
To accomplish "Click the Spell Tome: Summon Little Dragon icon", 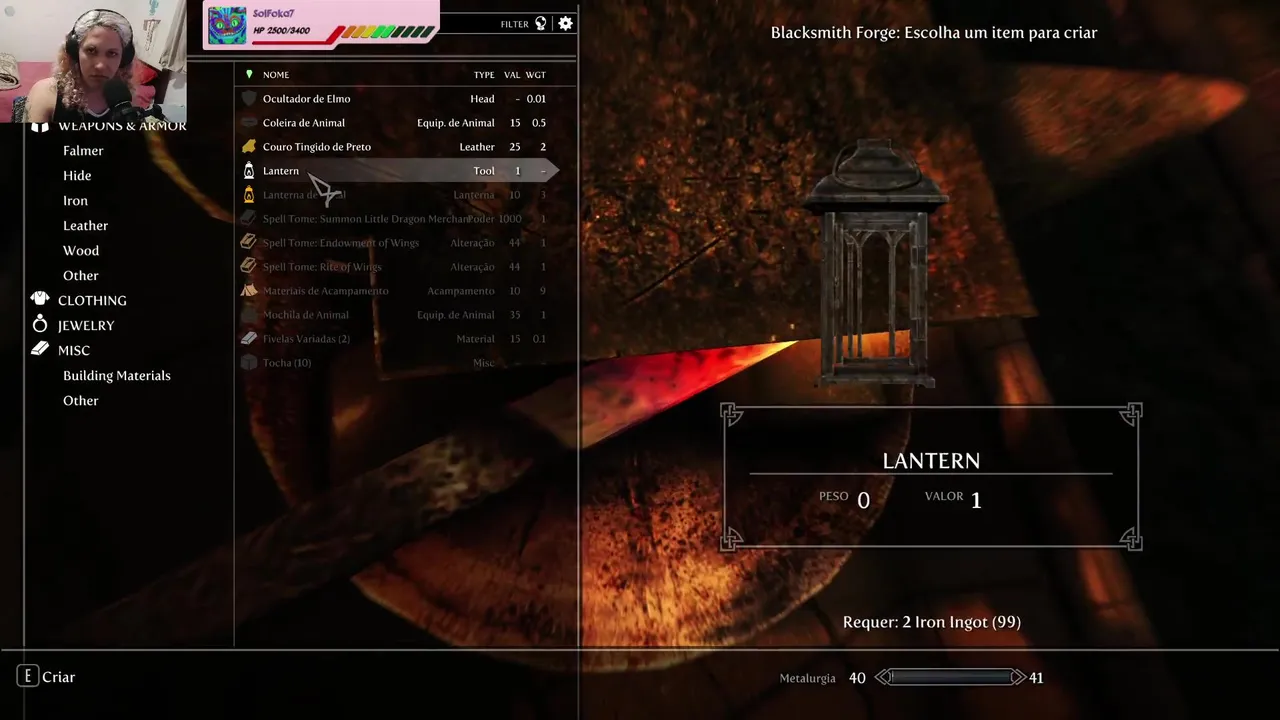I will tap(249, 219).
